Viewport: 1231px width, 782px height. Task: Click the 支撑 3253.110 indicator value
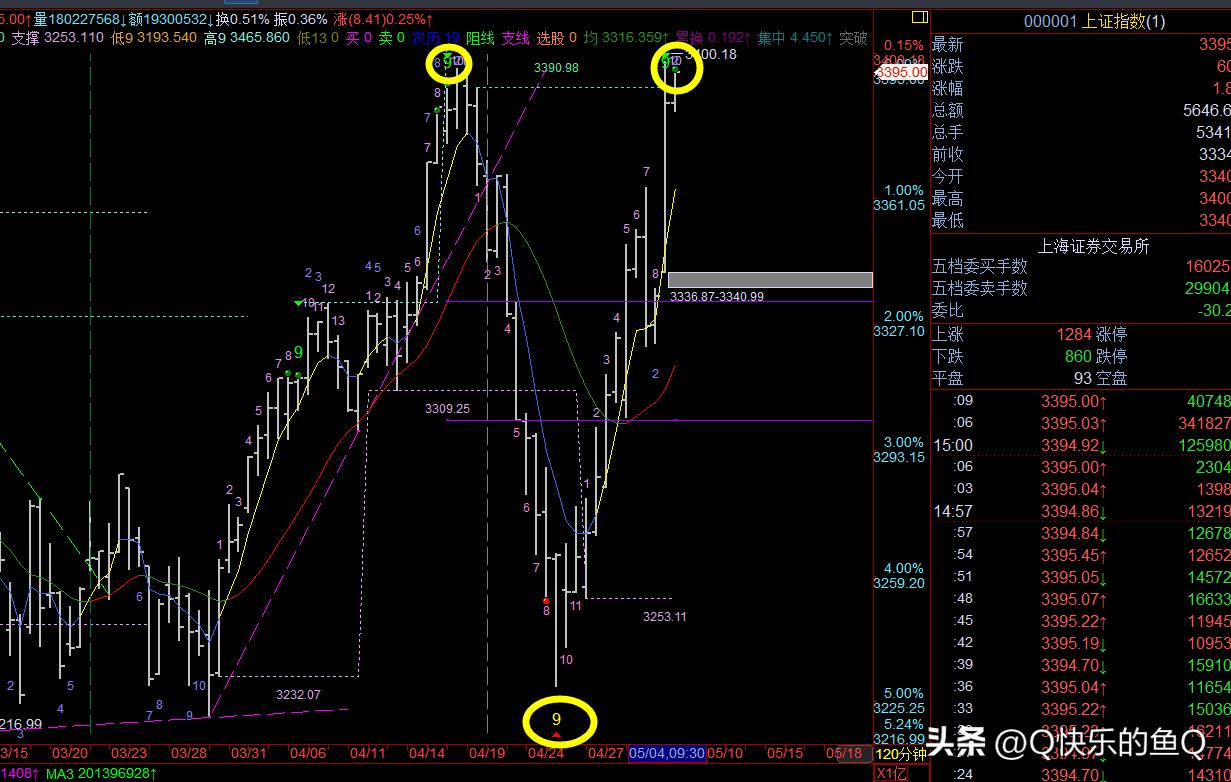coord(59,38)
